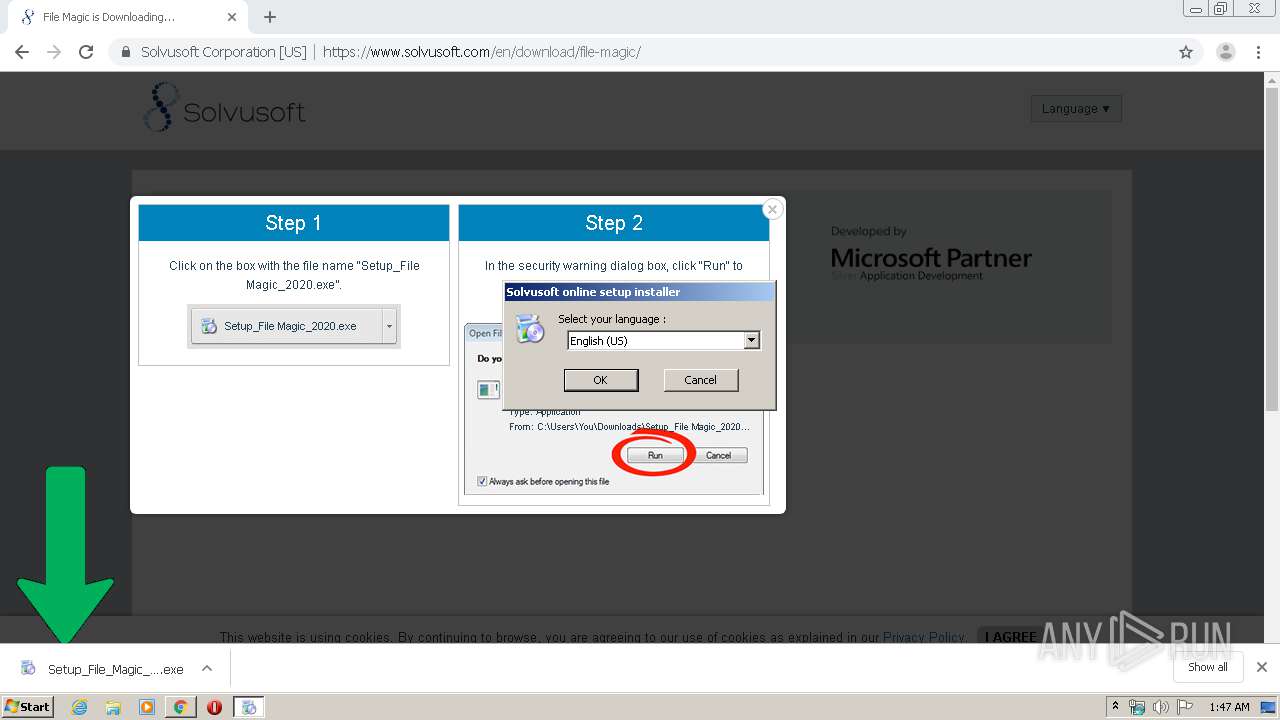Image resolution: width=1280 pixels, height=720 pixels.
Task: Open the Privacy Policy link
Action: click(923, 637)
